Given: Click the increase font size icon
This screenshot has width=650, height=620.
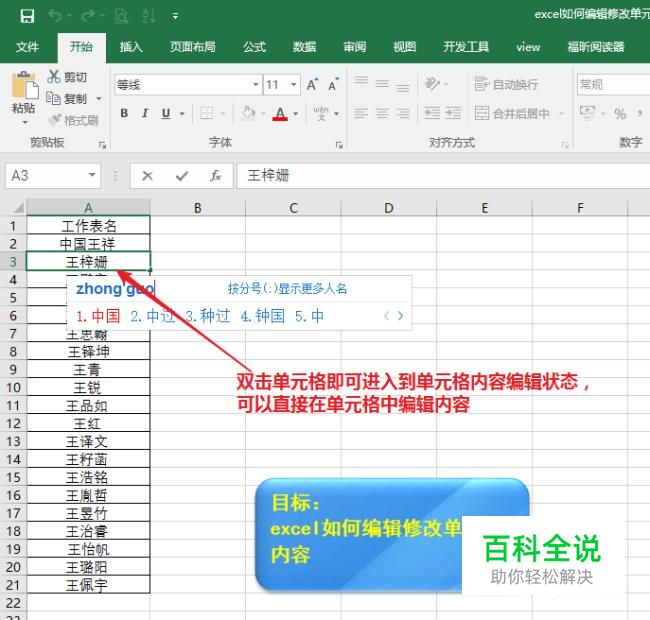Looking at the screenshot, I should (x=313, y=85).
